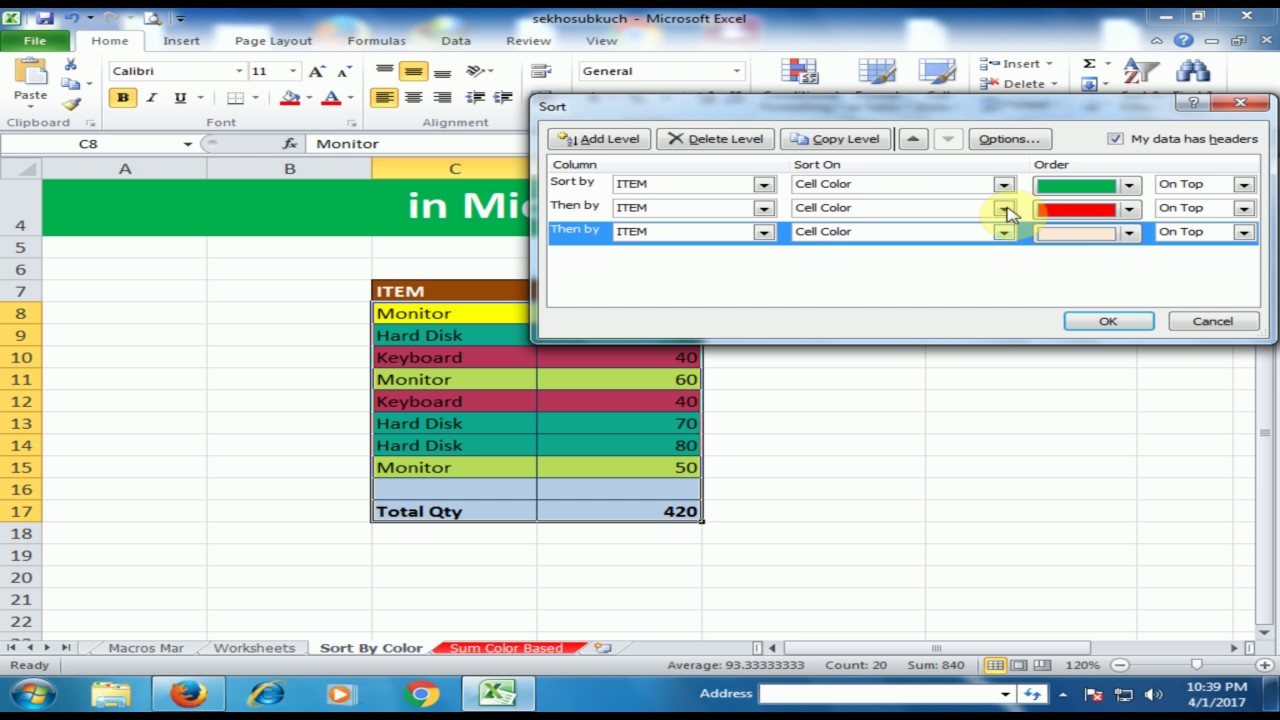Click the Save icon in Quick Access
The width and height of the screenshot is (1280, 720).
45,18
